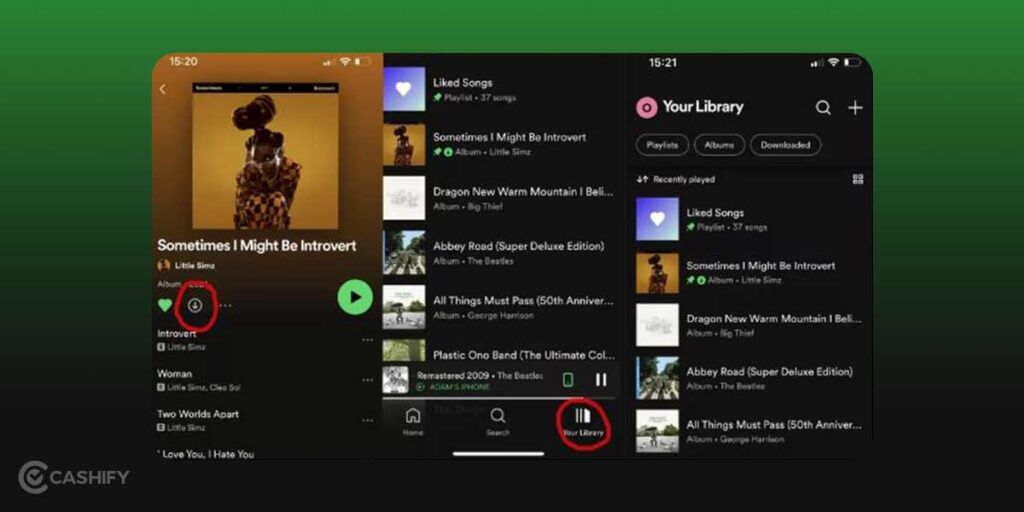Open the more options for Woman track
This screenshot has width=1024, height=512.
click(x=368, y=380)
